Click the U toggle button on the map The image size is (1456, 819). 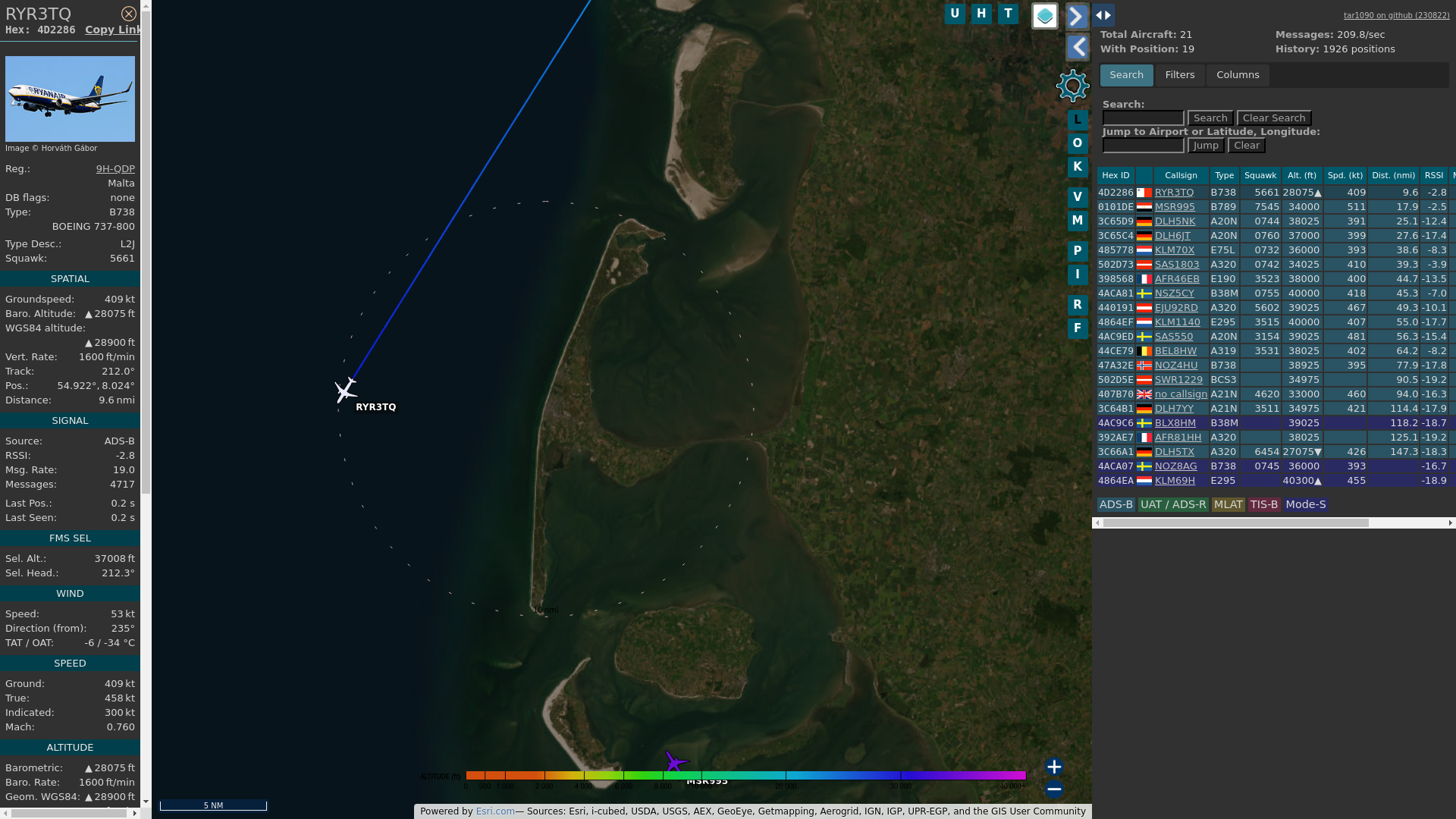955,14
